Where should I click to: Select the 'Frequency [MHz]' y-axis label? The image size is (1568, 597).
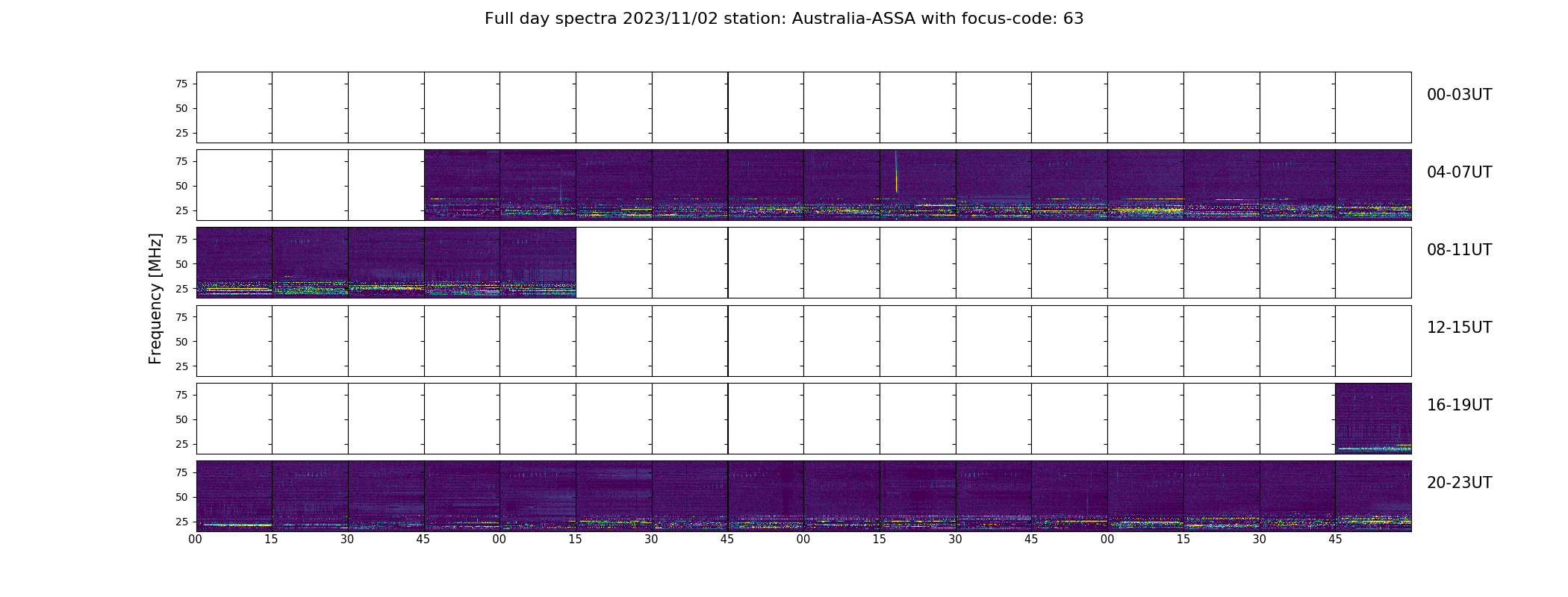click(155, 298)
